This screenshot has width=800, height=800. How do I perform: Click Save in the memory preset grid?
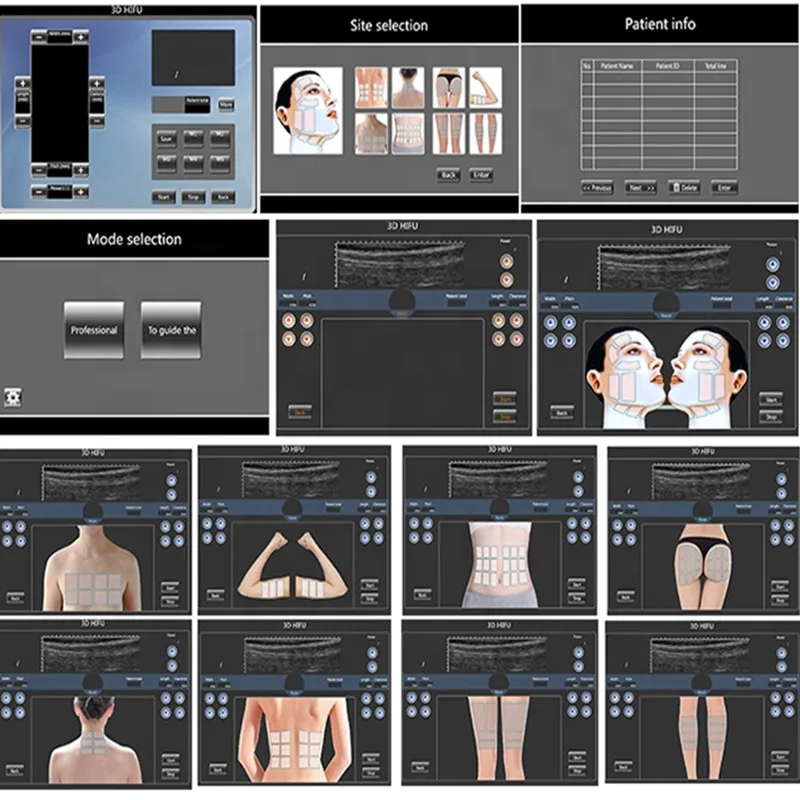(x=166, y=139)
